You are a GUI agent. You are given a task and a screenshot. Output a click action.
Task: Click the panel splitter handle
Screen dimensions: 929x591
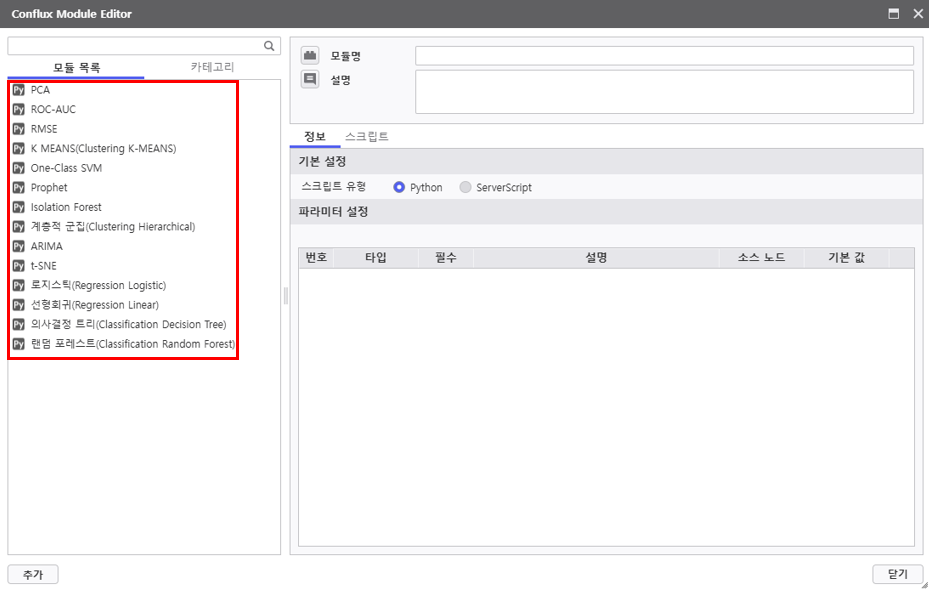285,297
